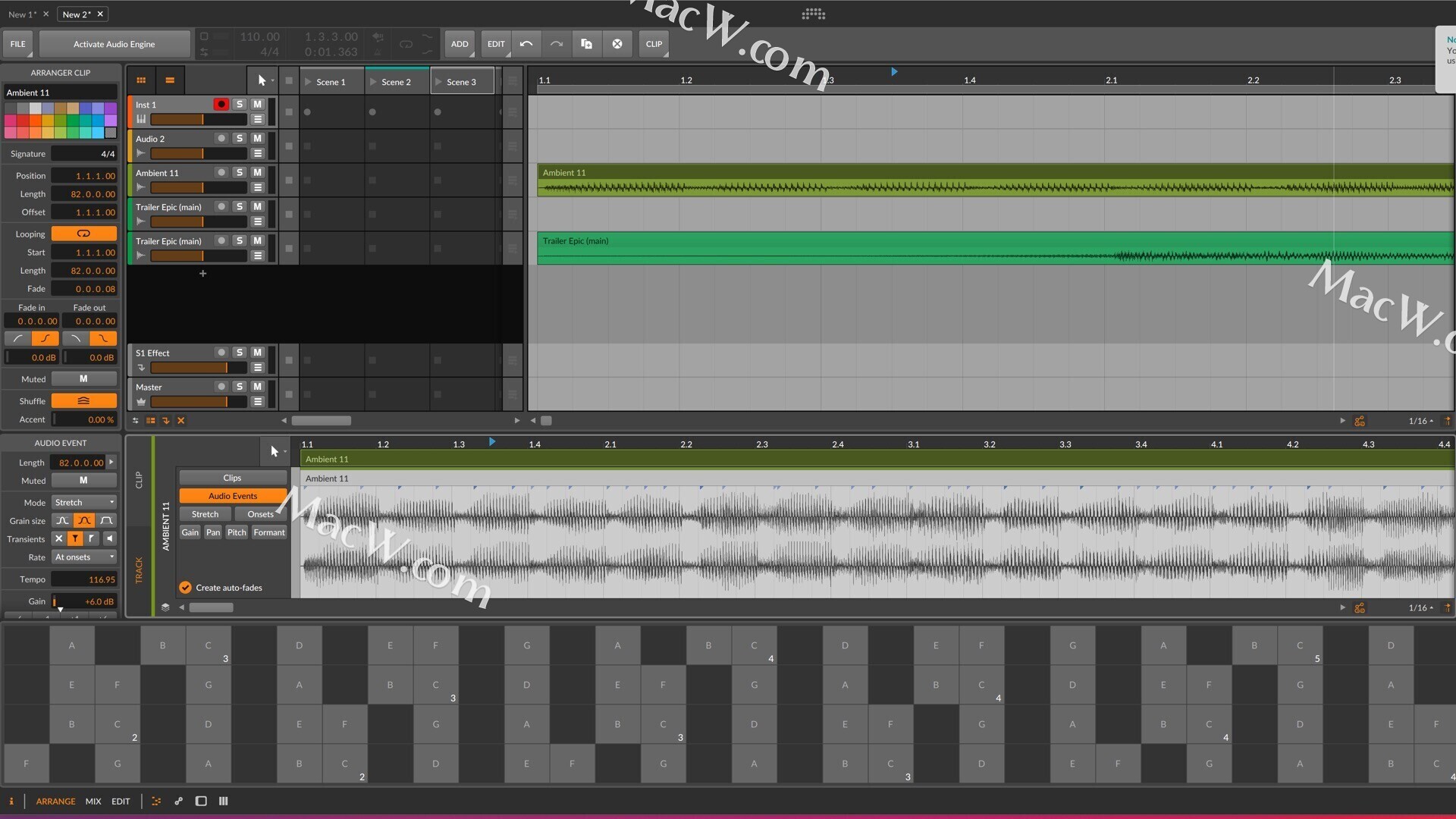Select the Formant expression button
This screenshot has width=1456, height=819.
coord(269,532)
